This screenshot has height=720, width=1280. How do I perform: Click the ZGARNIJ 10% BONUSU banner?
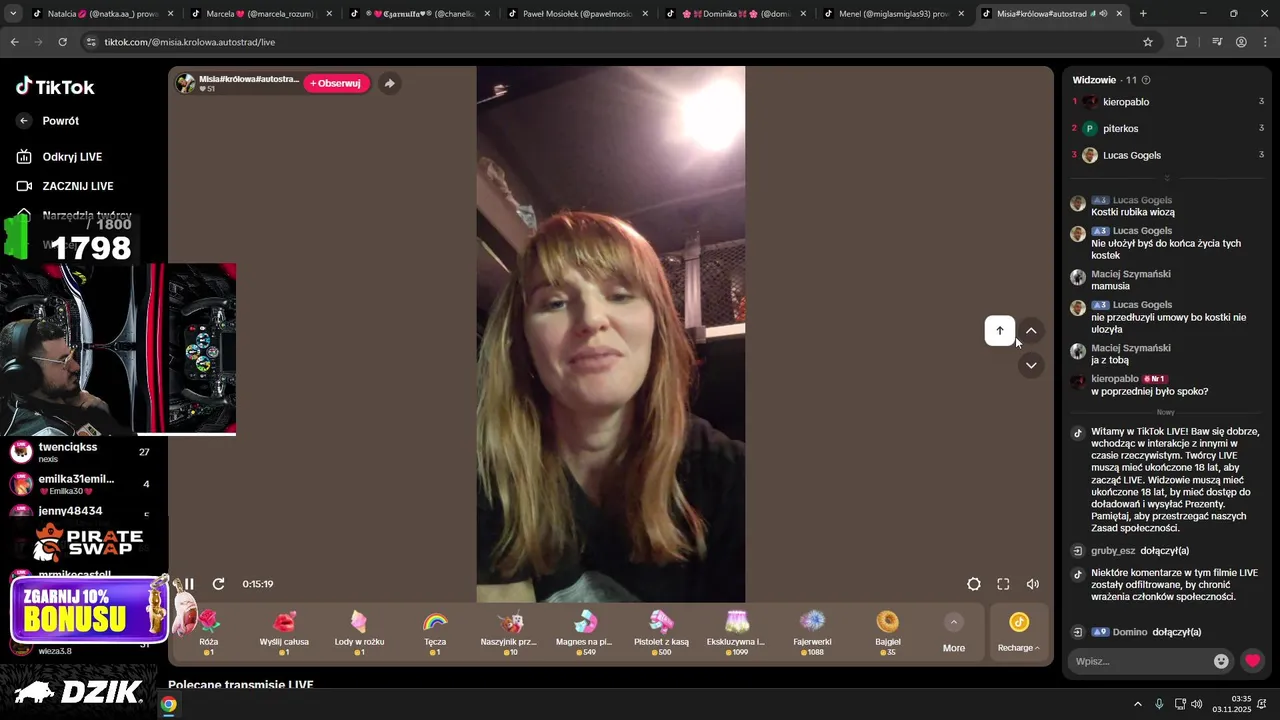coord(88,610)
